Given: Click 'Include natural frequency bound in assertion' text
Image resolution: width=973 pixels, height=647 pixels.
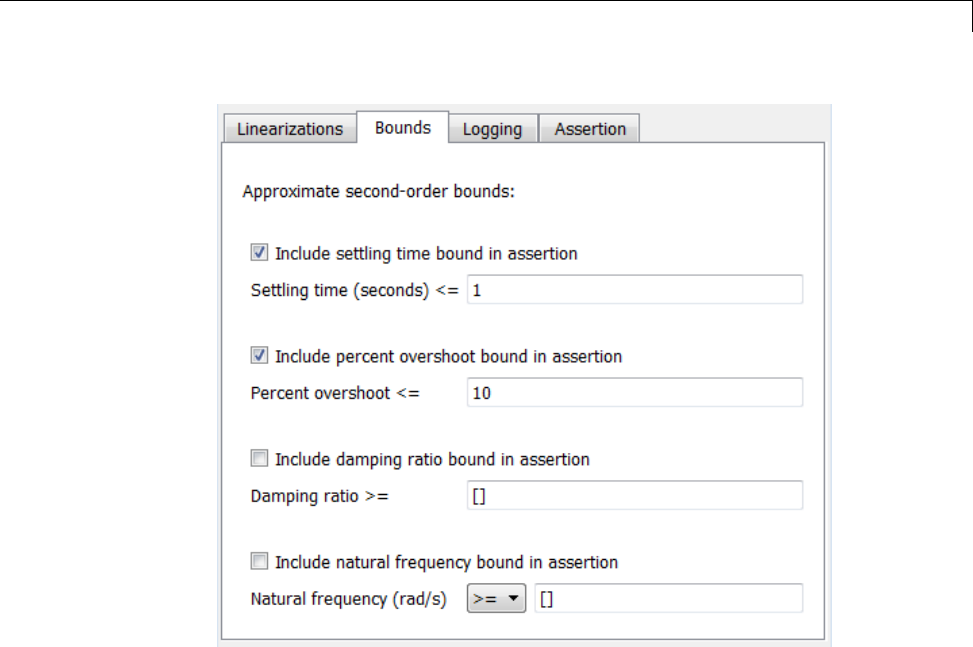Looking at the screenshot, I should (446, 562).
